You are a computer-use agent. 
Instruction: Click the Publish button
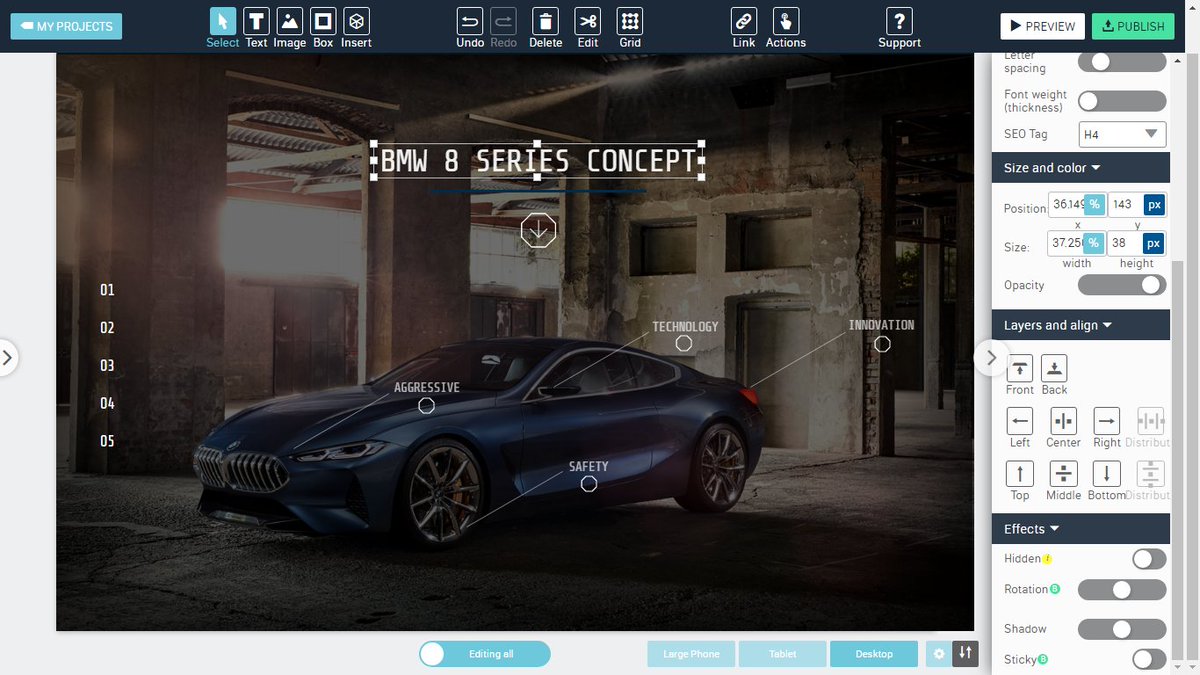[x=1133, y=26]
